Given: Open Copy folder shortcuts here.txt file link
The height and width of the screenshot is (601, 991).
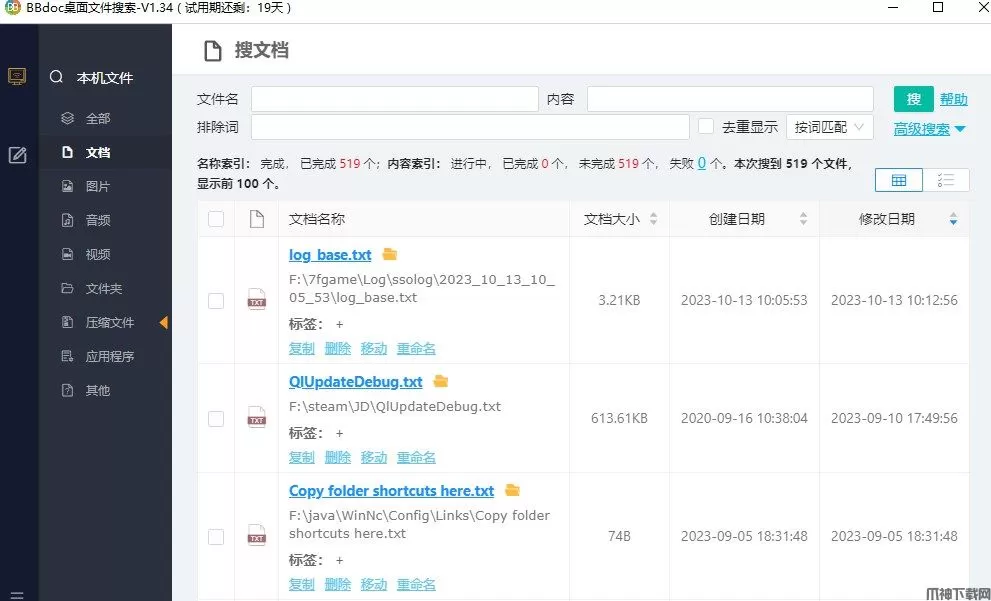Looking at the screenshot, I should point(391,490).
